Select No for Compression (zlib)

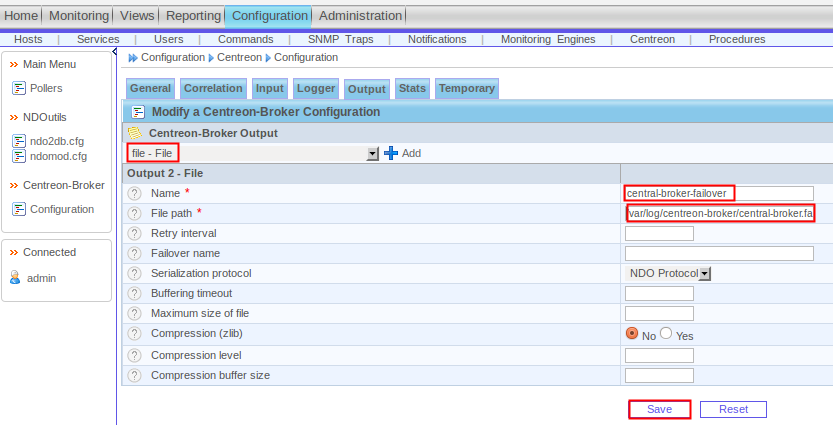click(x=632, y=333)
